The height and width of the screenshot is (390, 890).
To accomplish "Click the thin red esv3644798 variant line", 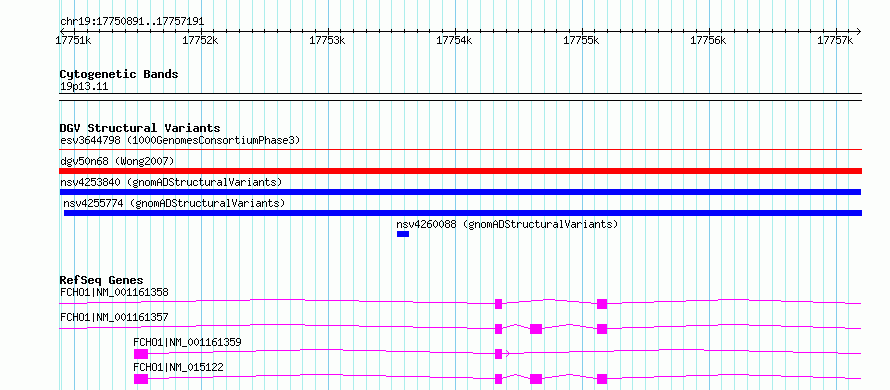I will [x=460, y=150].
